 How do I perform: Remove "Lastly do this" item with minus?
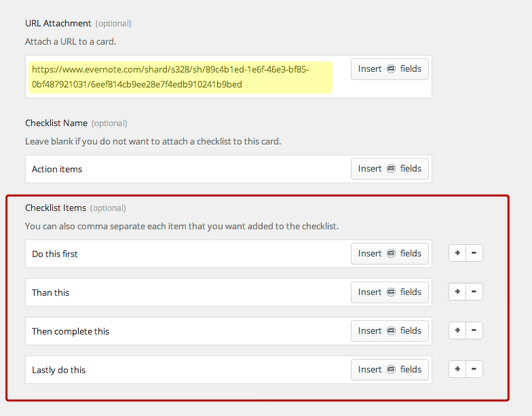pos(474,369)
